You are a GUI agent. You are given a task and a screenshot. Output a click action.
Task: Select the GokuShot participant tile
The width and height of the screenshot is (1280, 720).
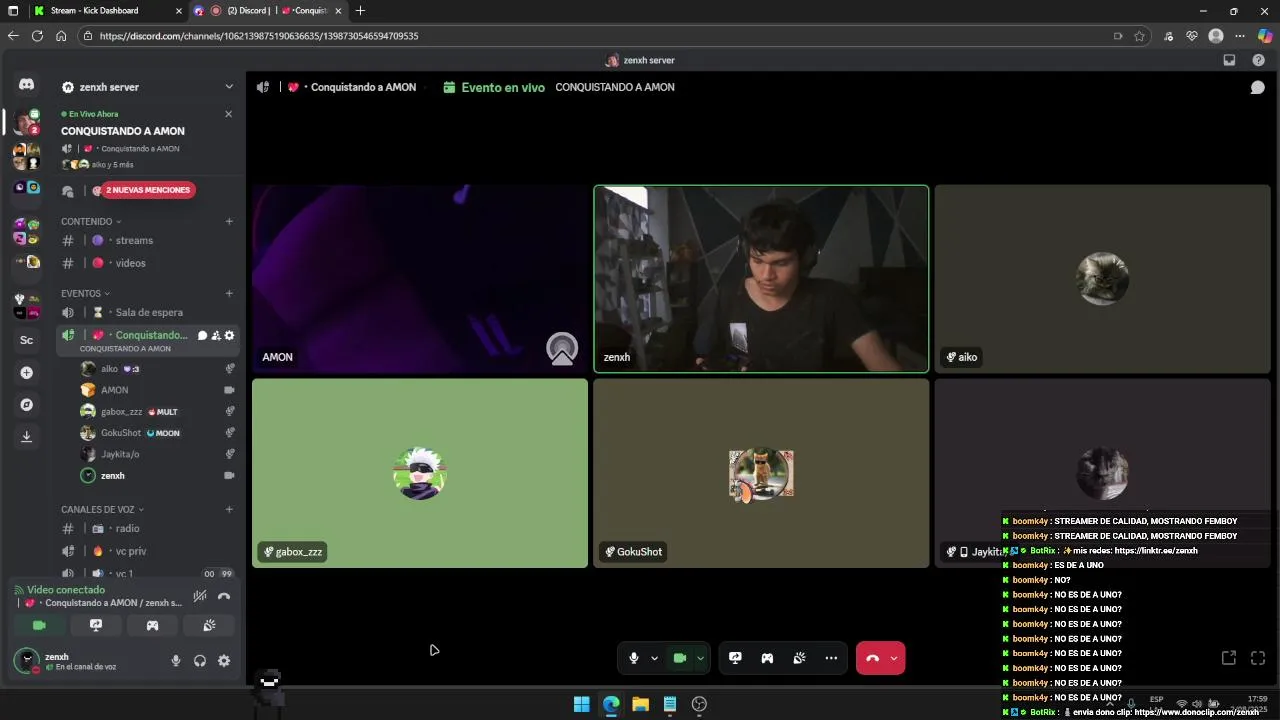pyautogui.click(x=761, y=473)
